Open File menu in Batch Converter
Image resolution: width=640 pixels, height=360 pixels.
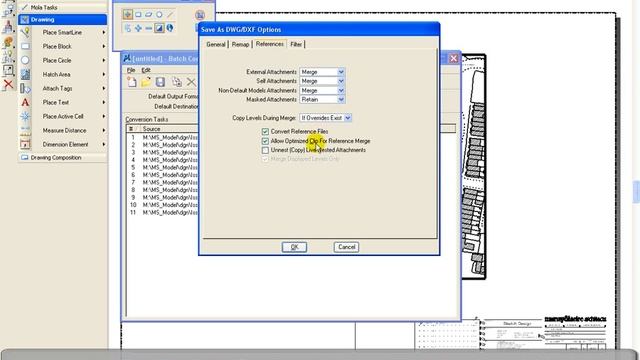(131, 70)
